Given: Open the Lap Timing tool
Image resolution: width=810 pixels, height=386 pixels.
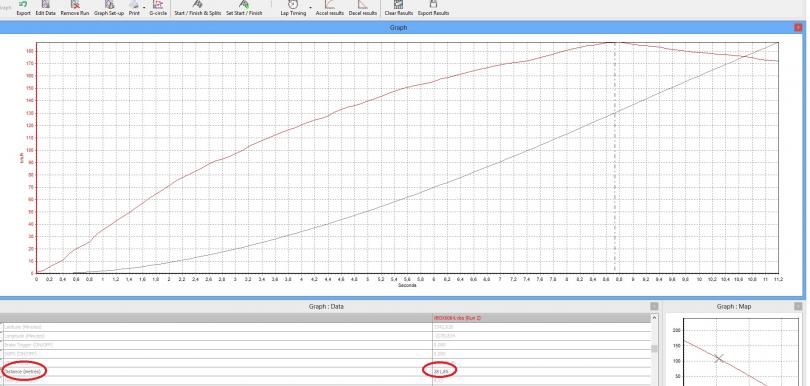Looking at the screenshot, I should pyautogui.click(x=293, y=8).
